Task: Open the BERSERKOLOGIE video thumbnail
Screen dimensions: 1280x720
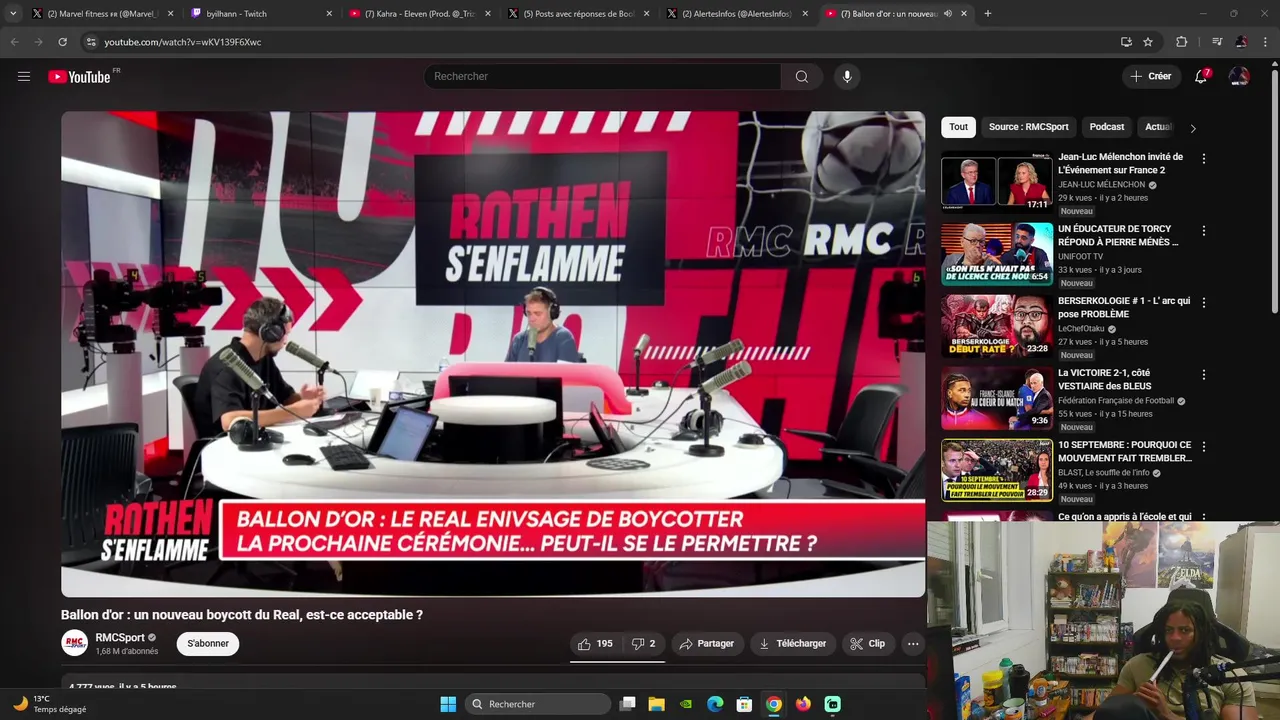Action: [x=997, y=326]
